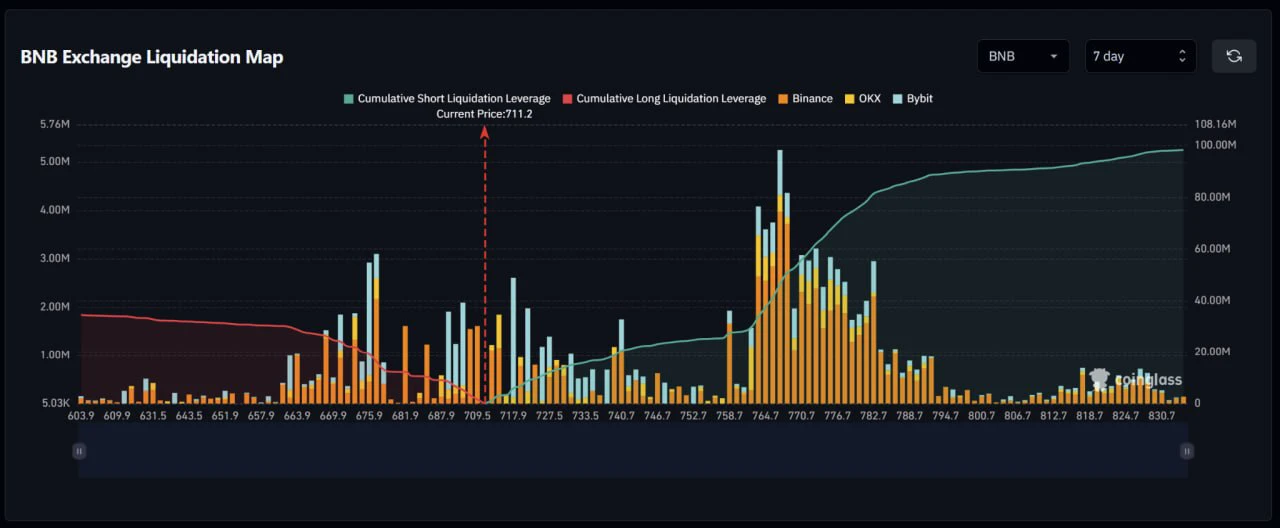
Task: Click the 800.7 x-axis label
Action: pos(981,415)
